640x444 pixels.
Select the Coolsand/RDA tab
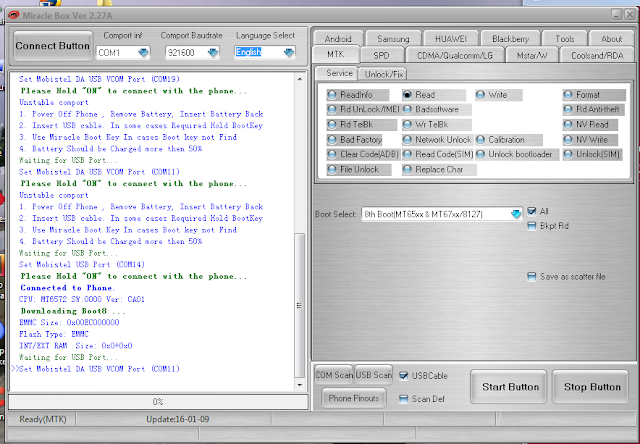[x=597, y=55]
